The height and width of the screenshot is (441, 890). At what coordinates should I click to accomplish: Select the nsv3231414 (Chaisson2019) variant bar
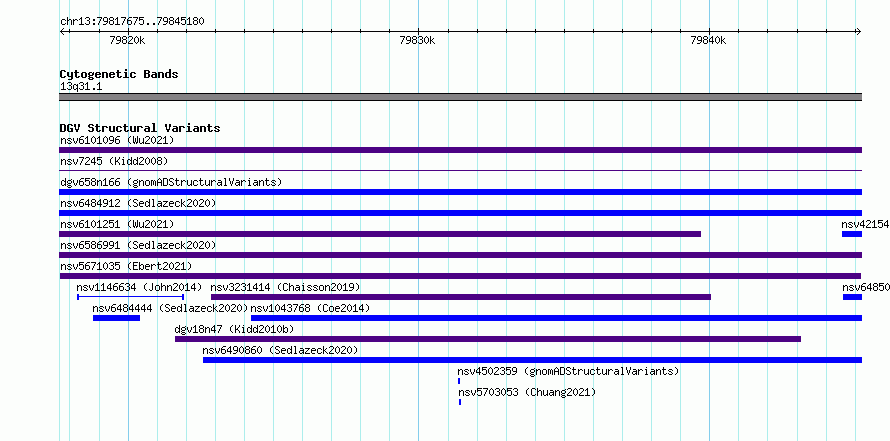(x=461, y=297)
